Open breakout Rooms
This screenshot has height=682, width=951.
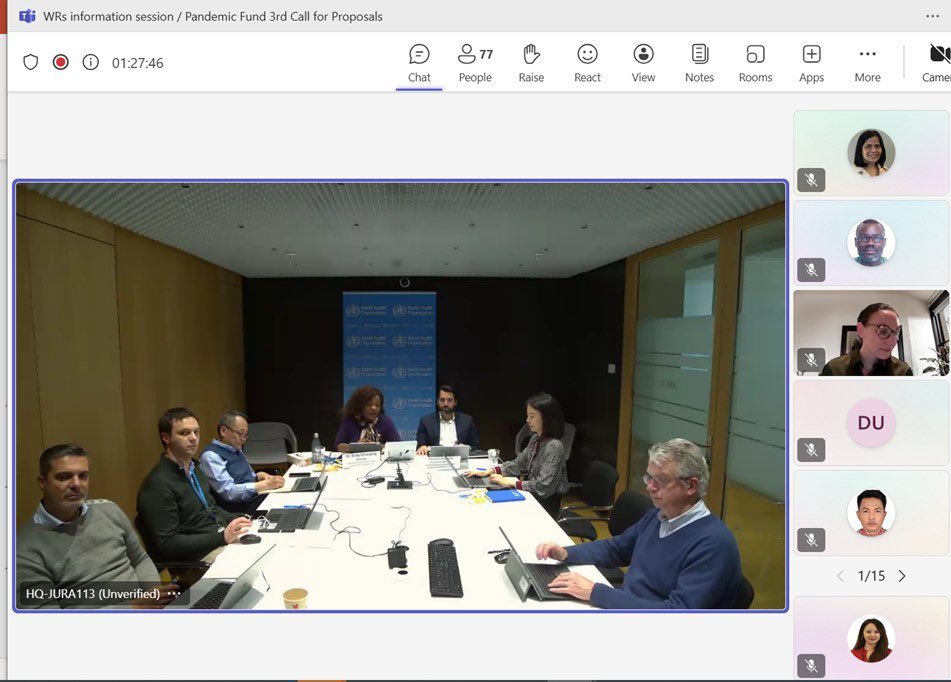(x=755, y=63)
